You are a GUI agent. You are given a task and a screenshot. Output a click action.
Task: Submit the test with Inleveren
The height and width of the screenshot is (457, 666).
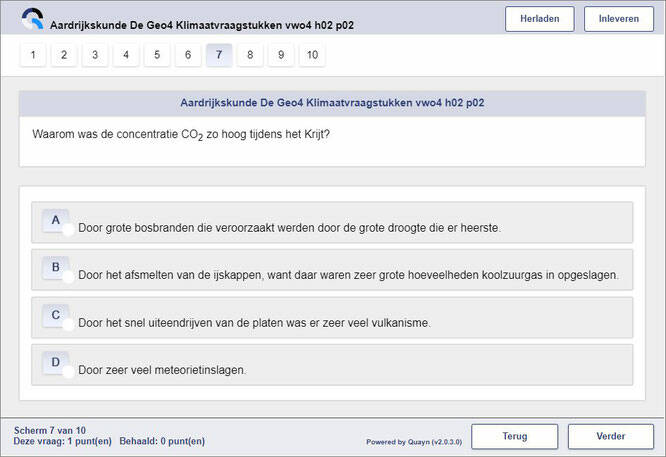(618, 19)
